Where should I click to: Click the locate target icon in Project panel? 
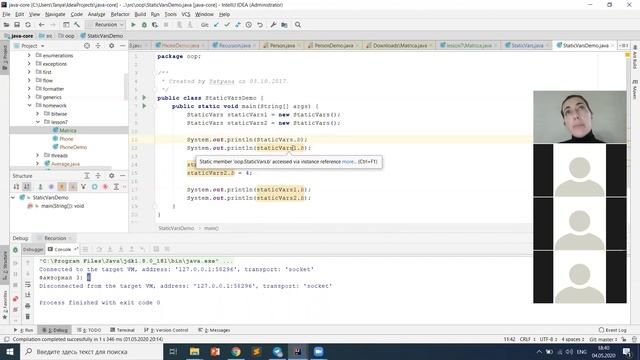click(x=87, y=46)
